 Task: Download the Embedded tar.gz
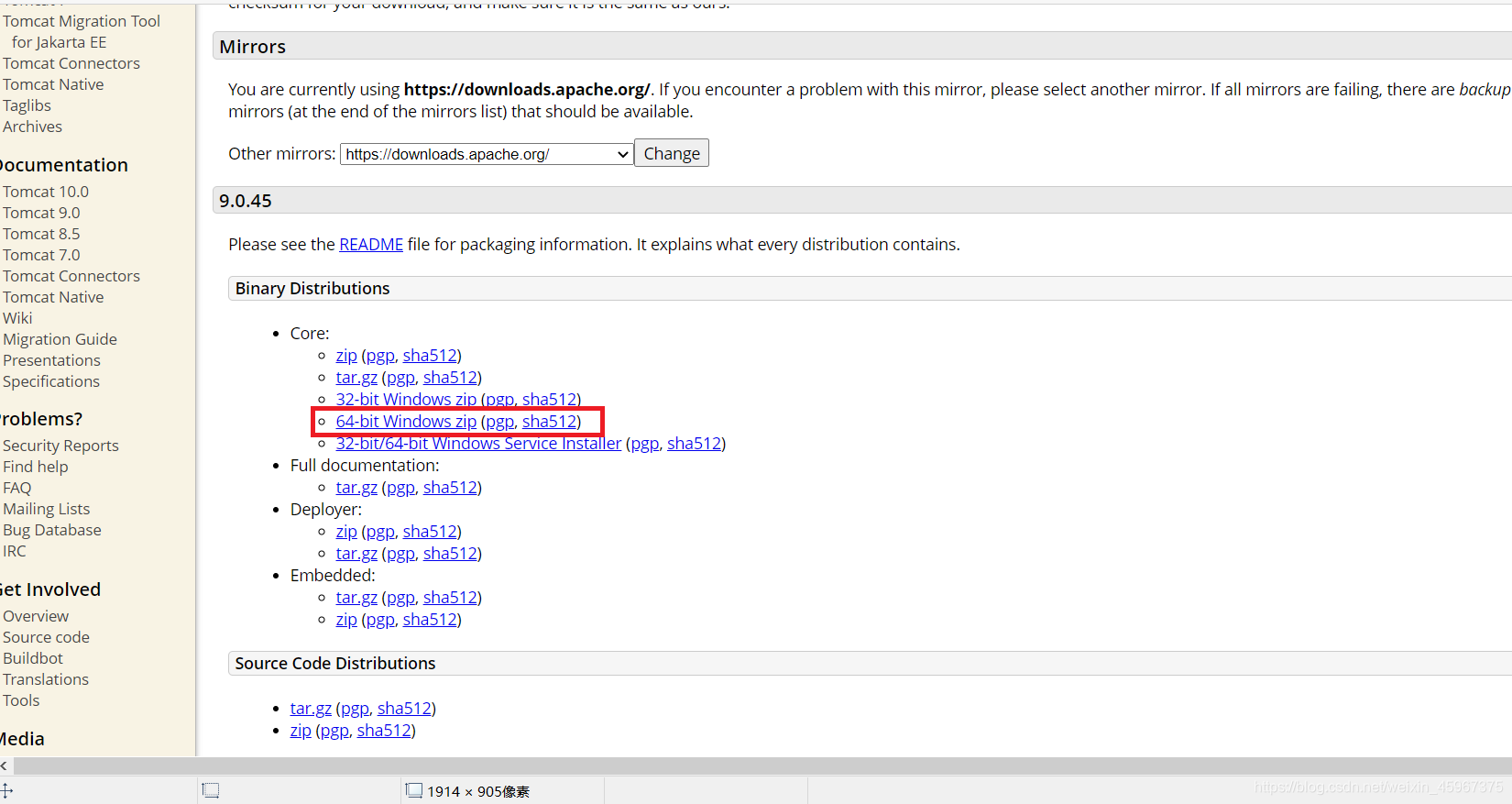coord(356,598)
